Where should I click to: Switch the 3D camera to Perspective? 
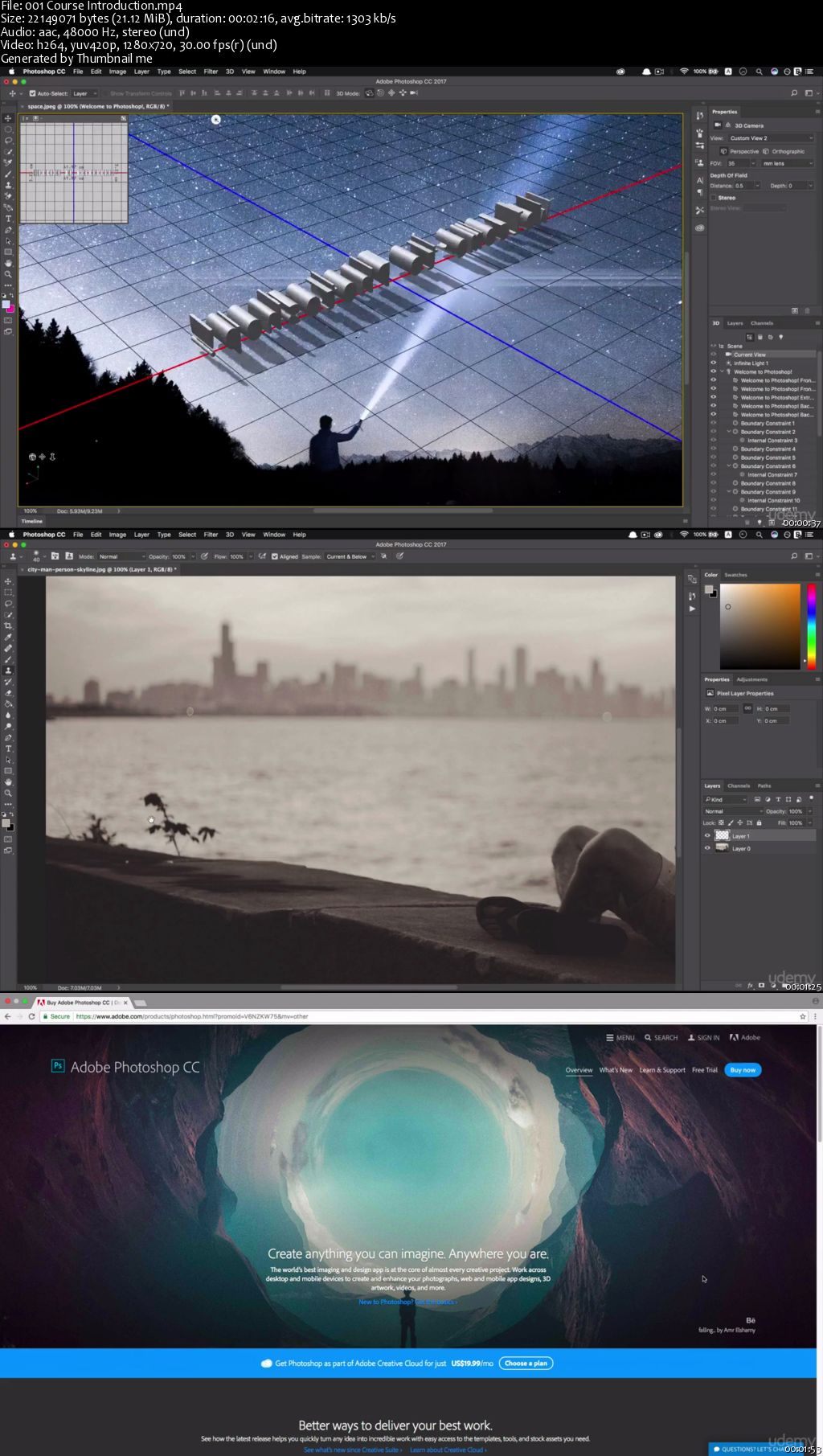point(739,151)
